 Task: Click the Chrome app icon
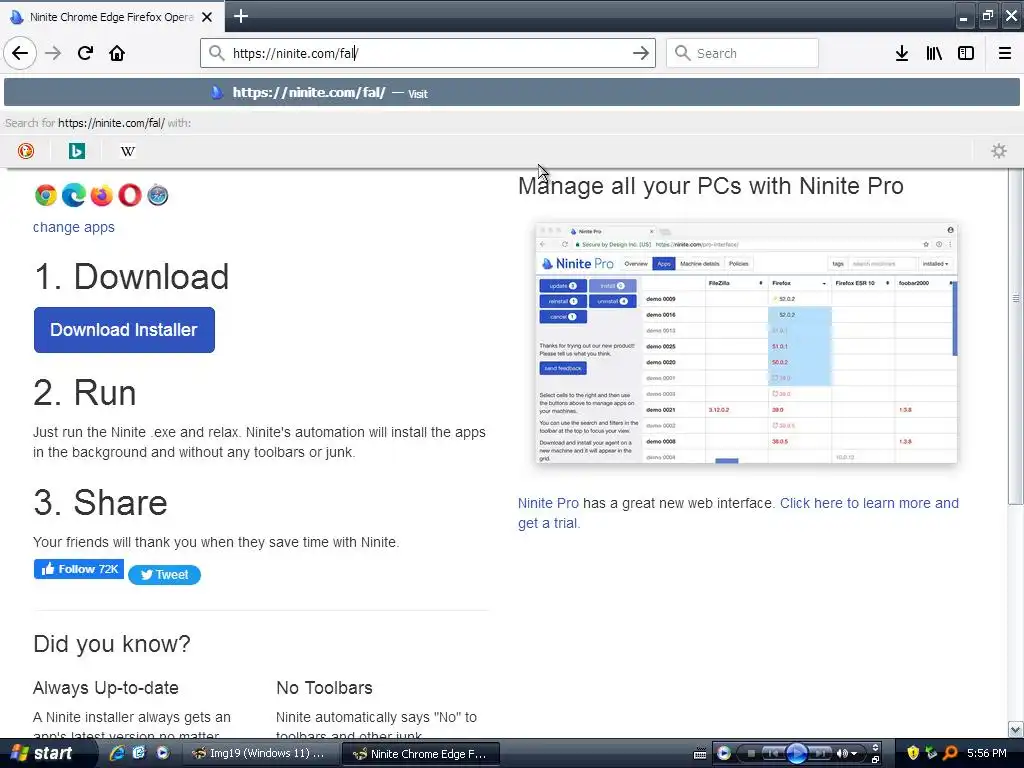(x=46, y=195)
